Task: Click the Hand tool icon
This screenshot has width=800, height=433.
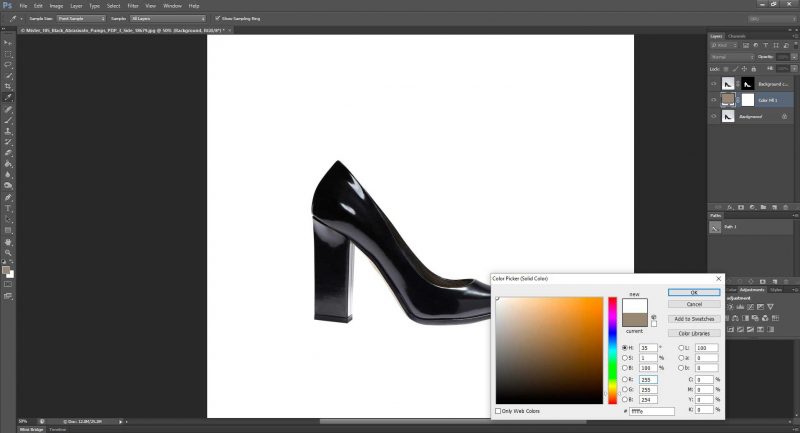Action: tap(8, 241)
